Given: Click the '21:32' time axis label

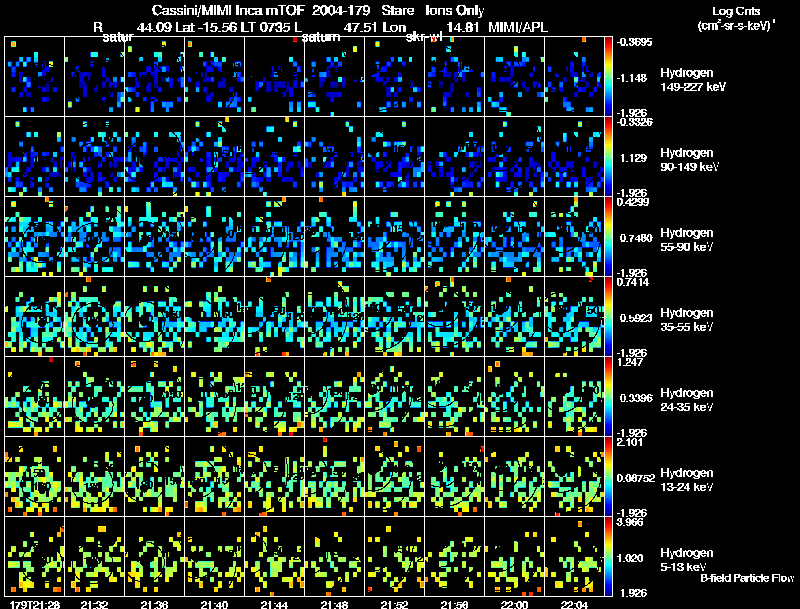Looking at the screenshot, I should [94, 605].
